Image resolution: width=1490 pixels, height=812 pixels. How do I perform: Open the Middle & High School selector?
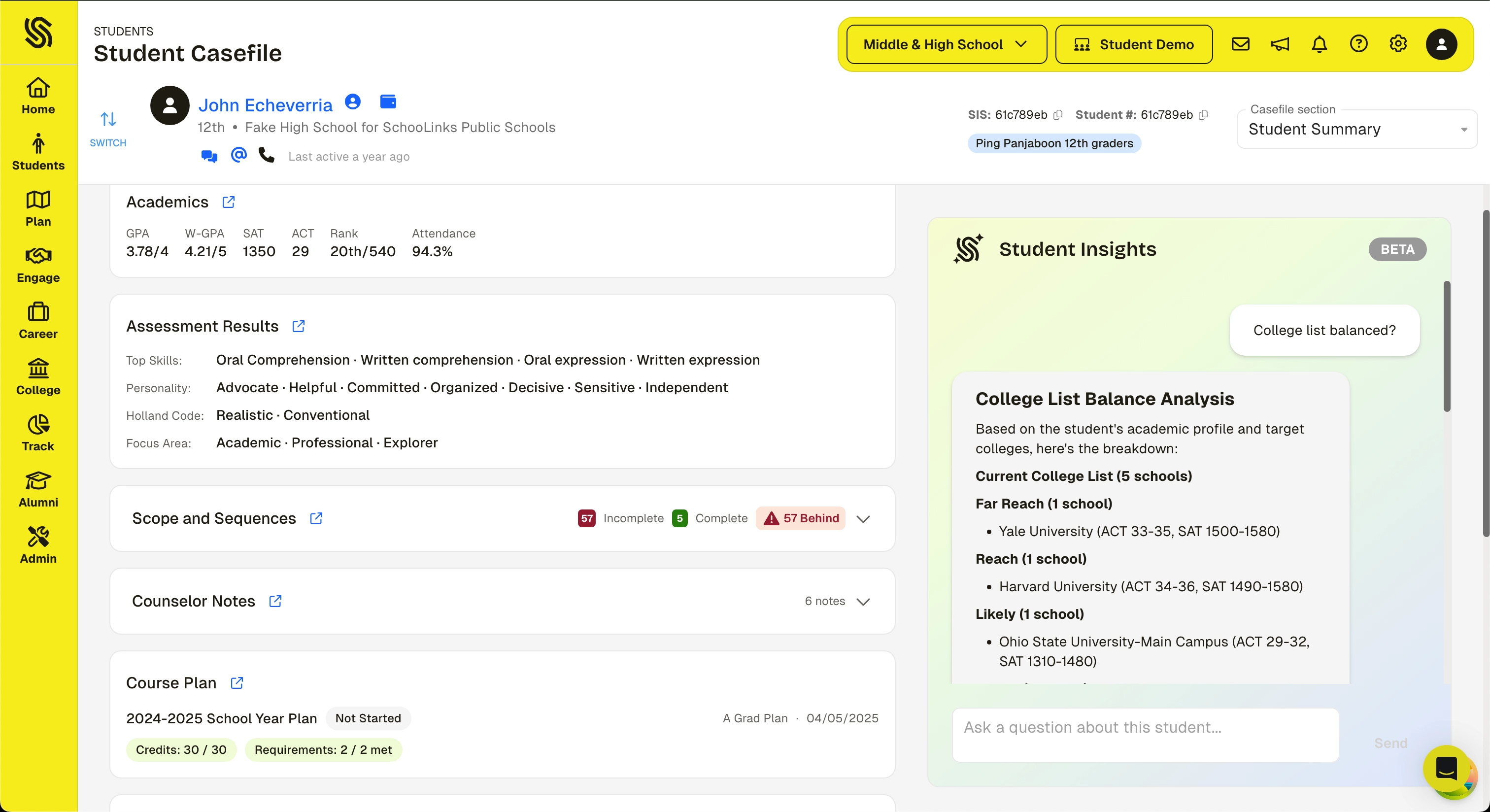944,44
